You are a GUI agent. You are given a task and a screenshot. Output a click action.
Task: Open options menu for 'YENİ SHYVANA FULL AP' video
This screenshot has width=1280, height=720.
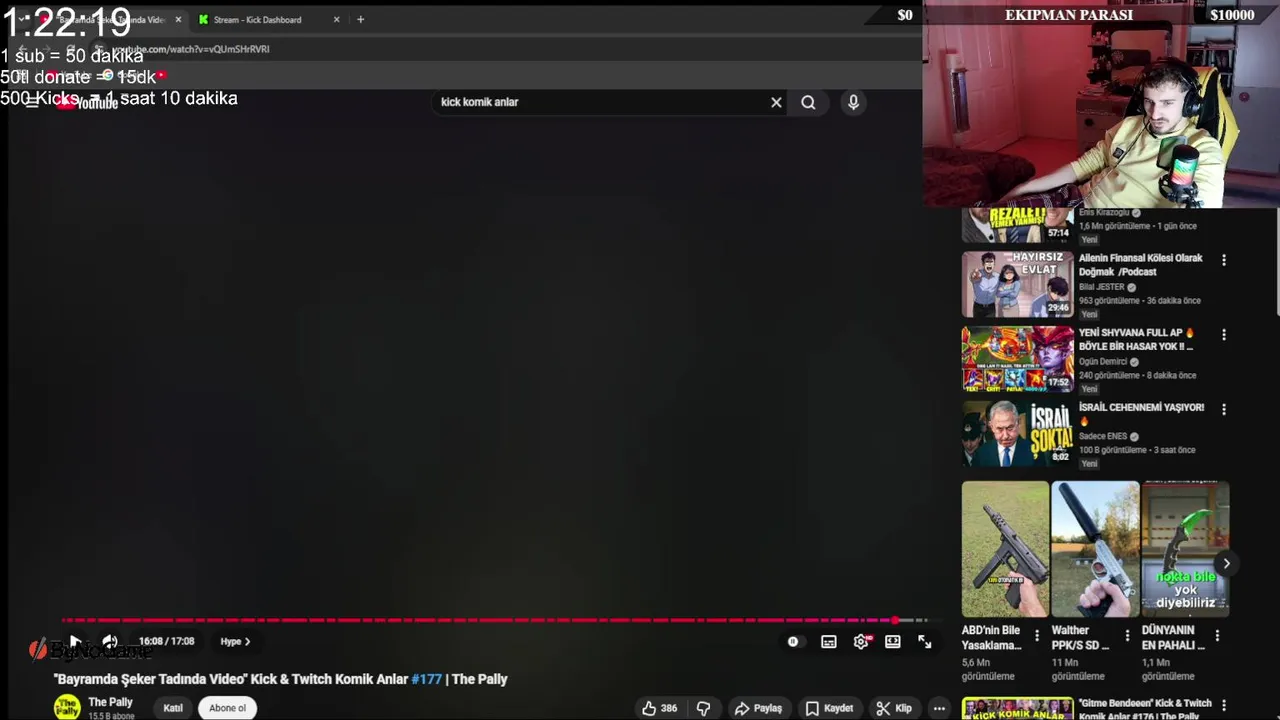coord(1224,334)
